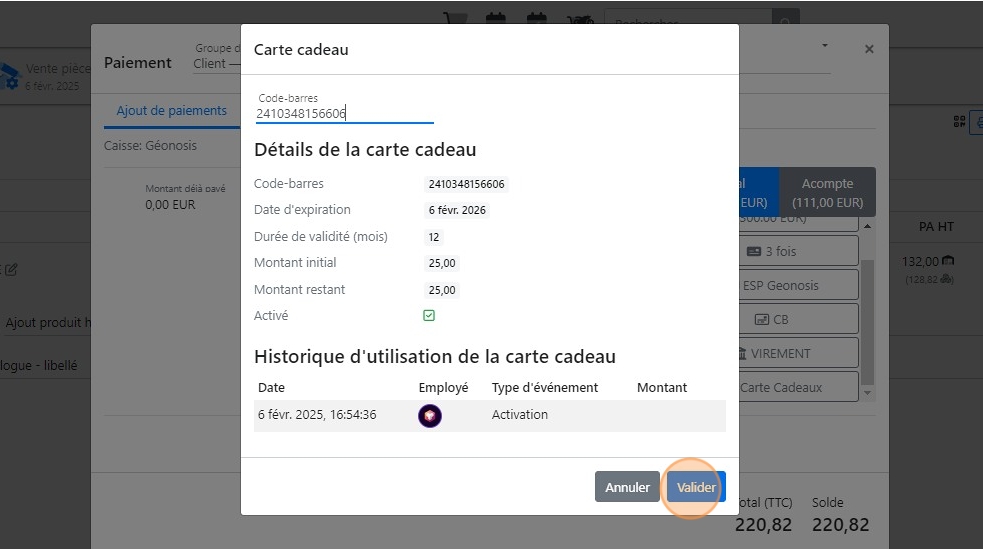983x549 pixels.
Task: Click the expiration date 6 févr. 2026
Action: pyautogui.click(x=457, y=211)
